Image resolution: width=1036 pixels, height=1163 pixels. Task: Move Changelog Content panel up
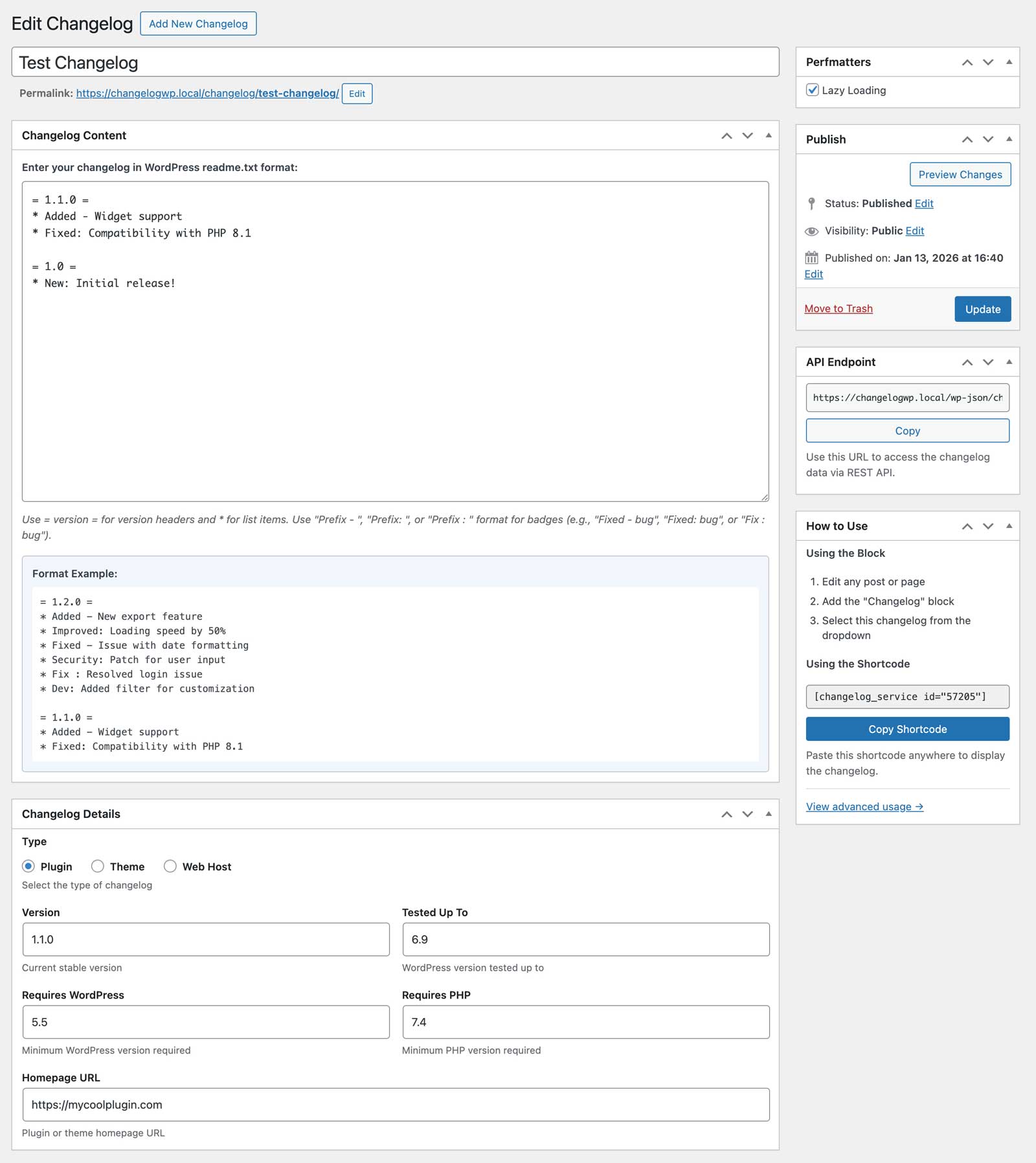click(726, 136)
